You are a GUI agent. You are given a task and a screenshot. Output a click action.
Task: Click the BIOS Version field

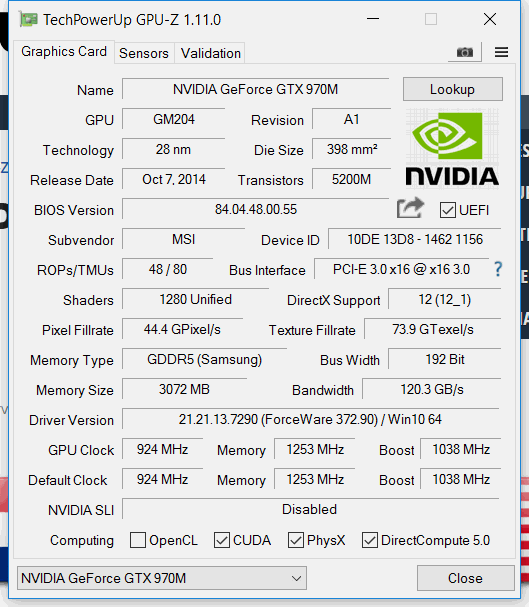pyautogui.click(x=256, y=209)
